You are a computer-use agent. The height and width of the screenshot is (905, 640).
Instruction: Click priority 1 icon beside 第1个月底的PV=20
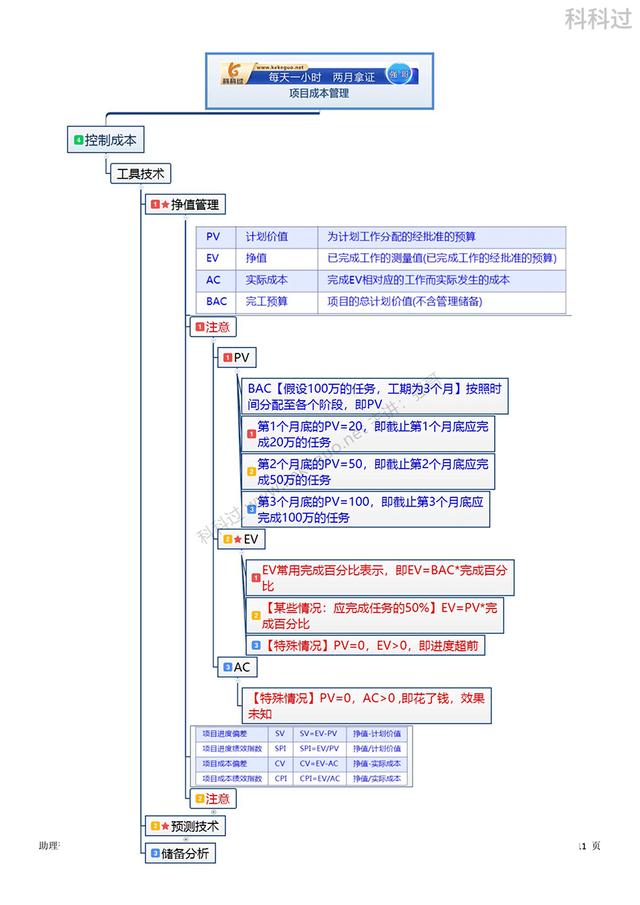251,434
